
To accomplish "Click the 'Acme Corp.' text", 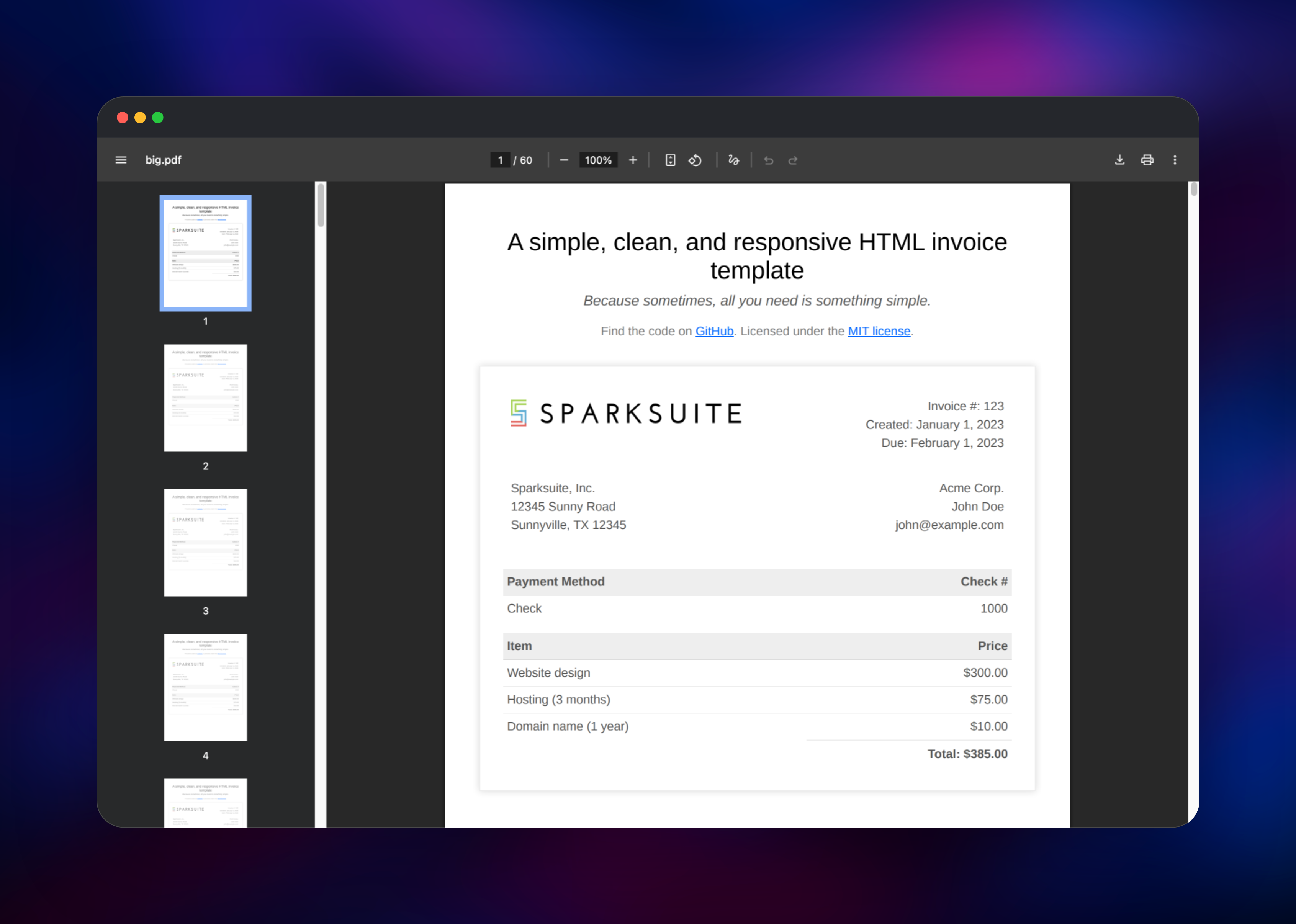I will pyautogui.click(x=971, y=488).
